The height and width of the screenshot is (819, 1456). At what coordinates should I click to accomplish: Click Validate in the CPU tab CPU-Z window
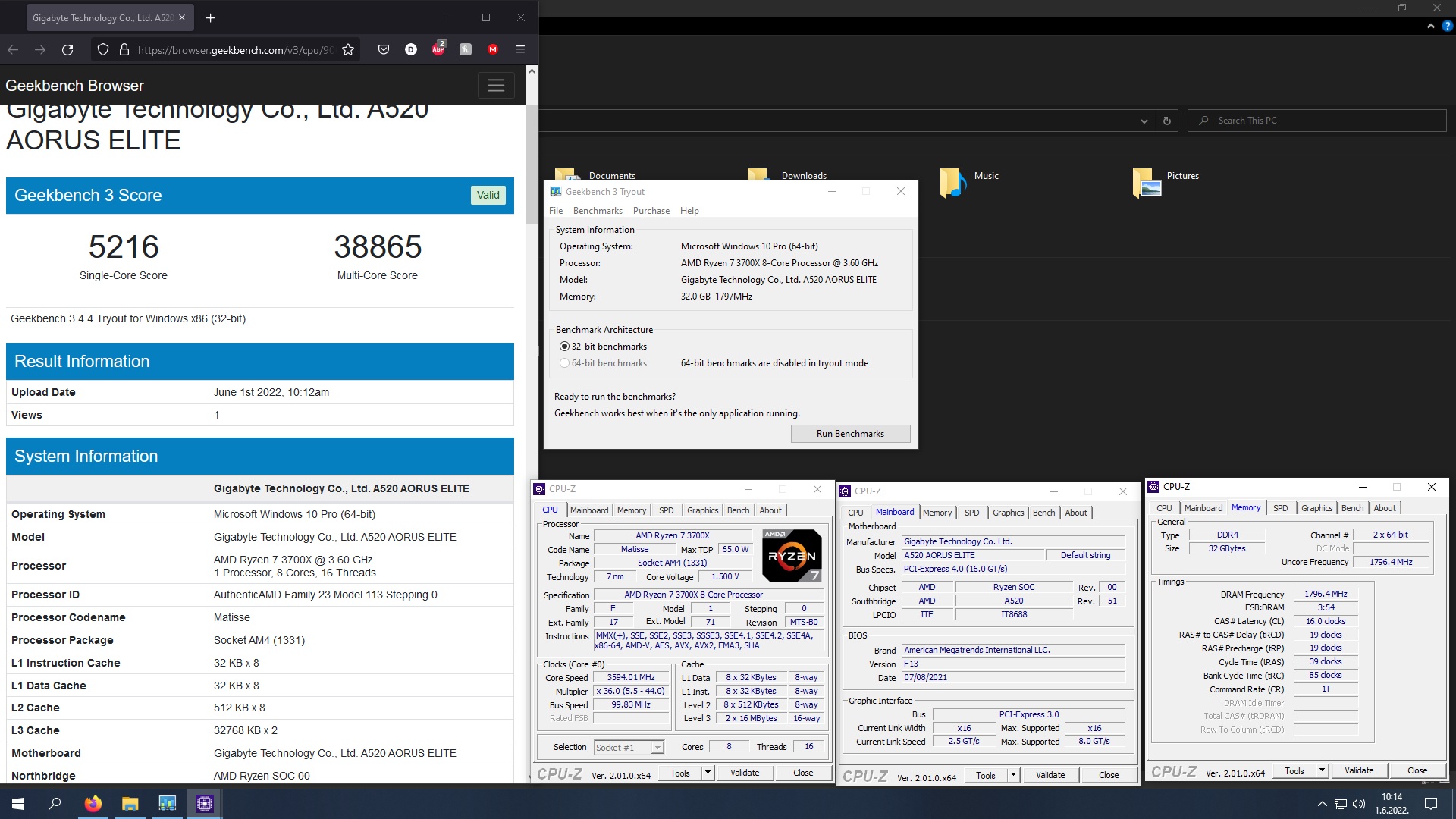[x=745, y=773]
